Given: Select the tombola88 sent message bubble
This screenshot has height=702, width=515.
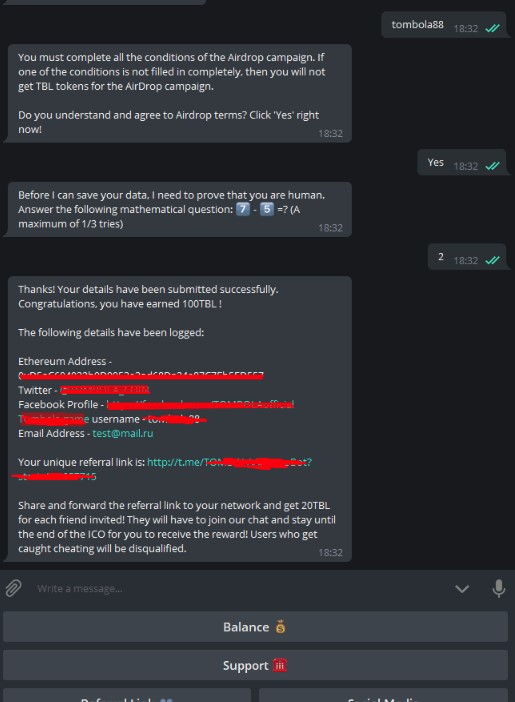Looking at the screenshot, I should point(444,25).
